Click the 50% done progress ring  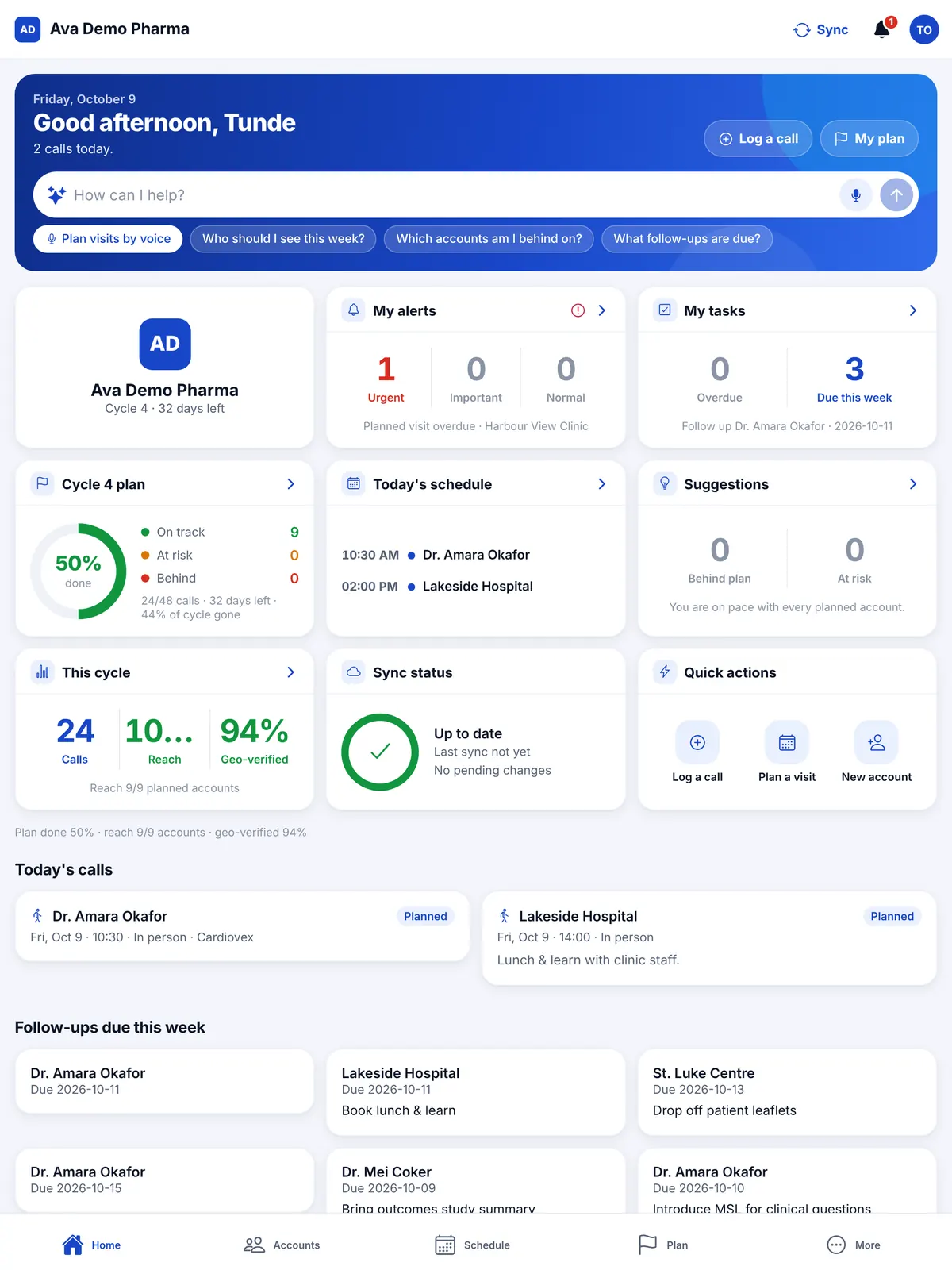click(79, 571)
